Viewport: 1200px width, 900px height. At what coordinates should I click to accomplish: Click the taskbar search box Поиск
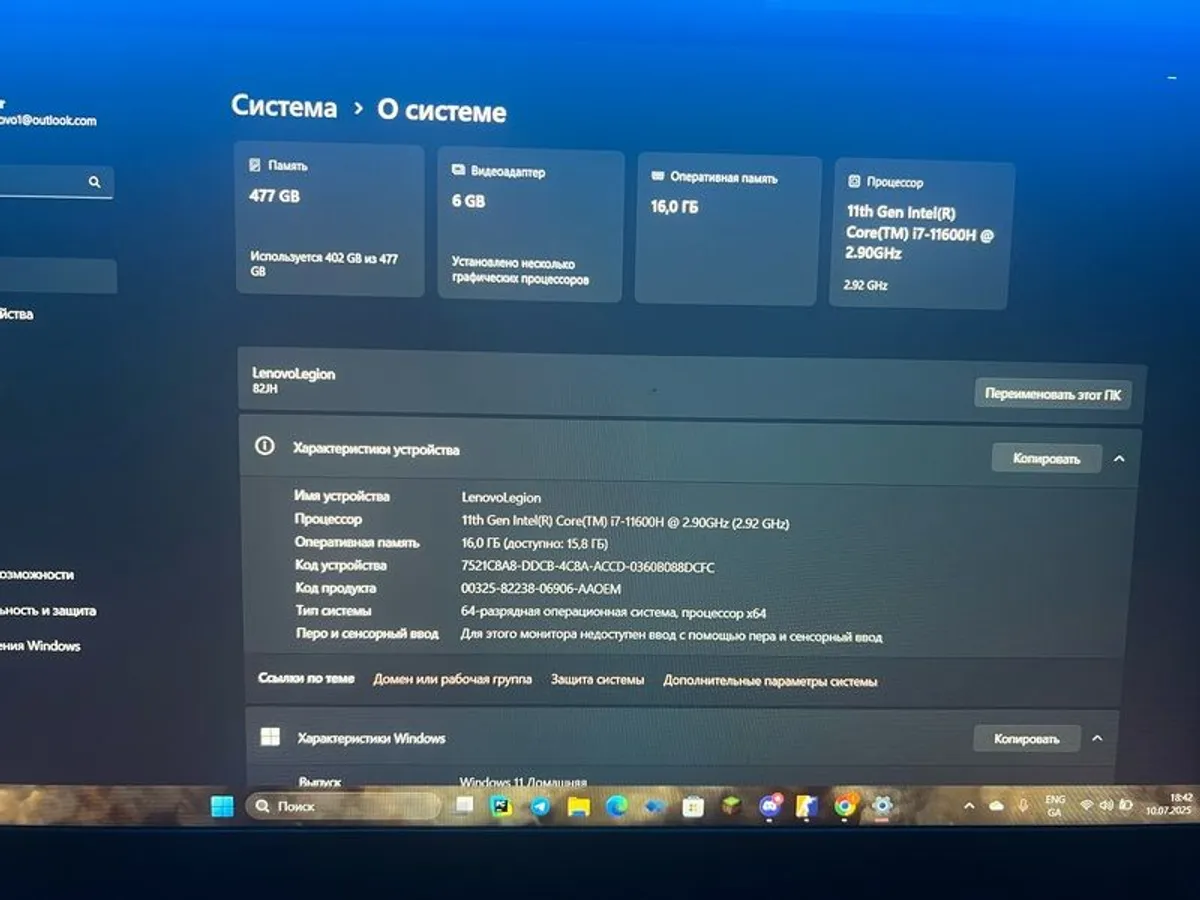tap(342, 805)
